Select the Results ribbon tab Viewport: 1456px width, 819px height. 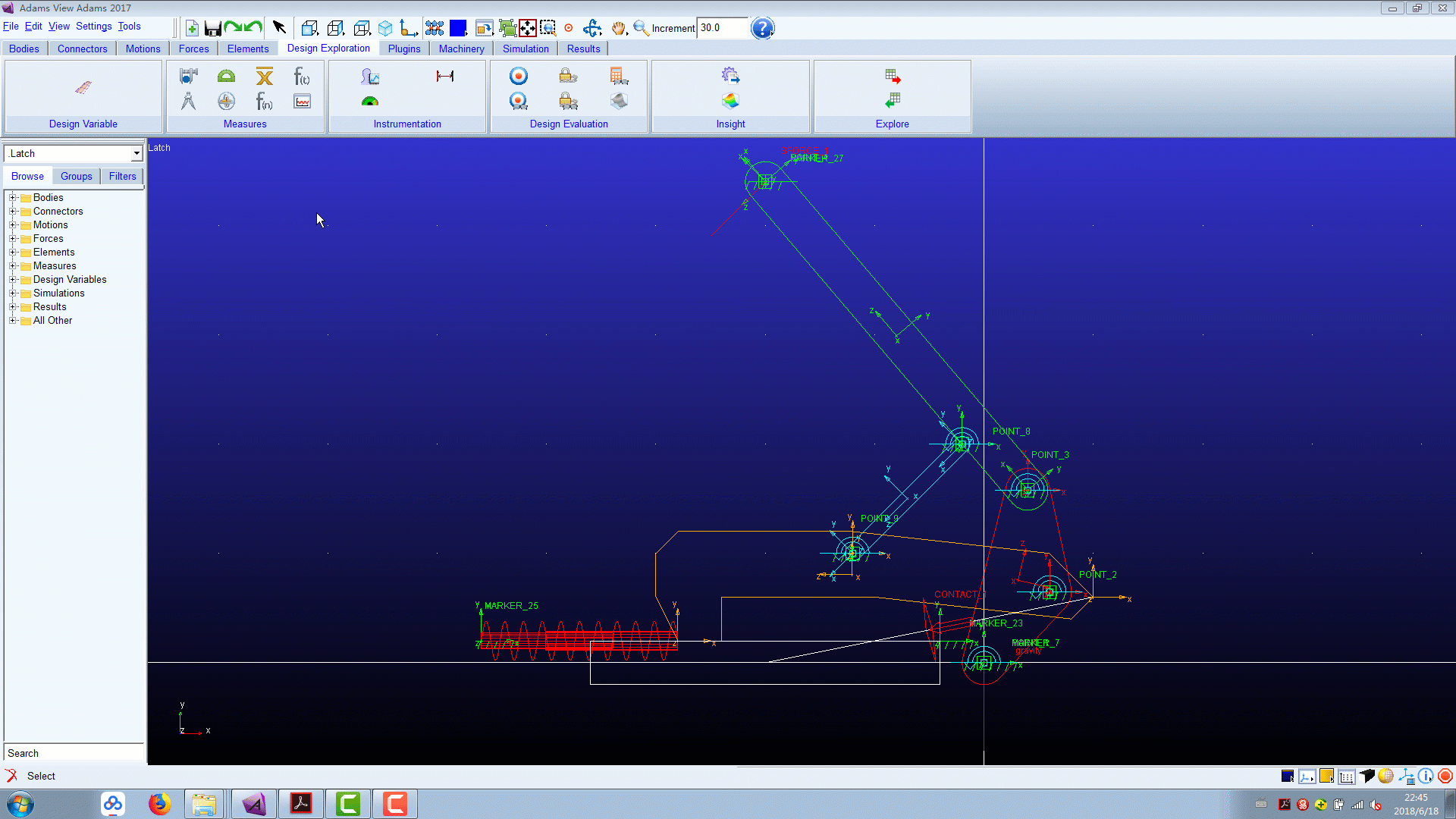pos(583,48)
